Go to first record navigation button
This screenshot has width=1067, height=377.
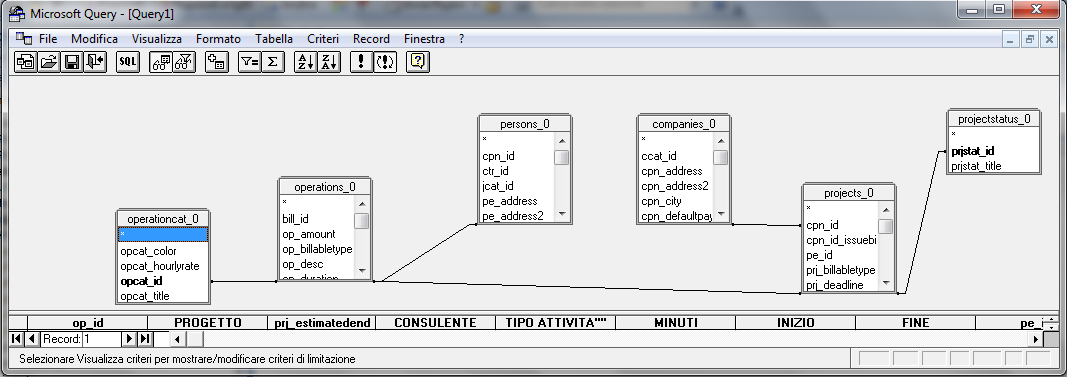point(16,338)
